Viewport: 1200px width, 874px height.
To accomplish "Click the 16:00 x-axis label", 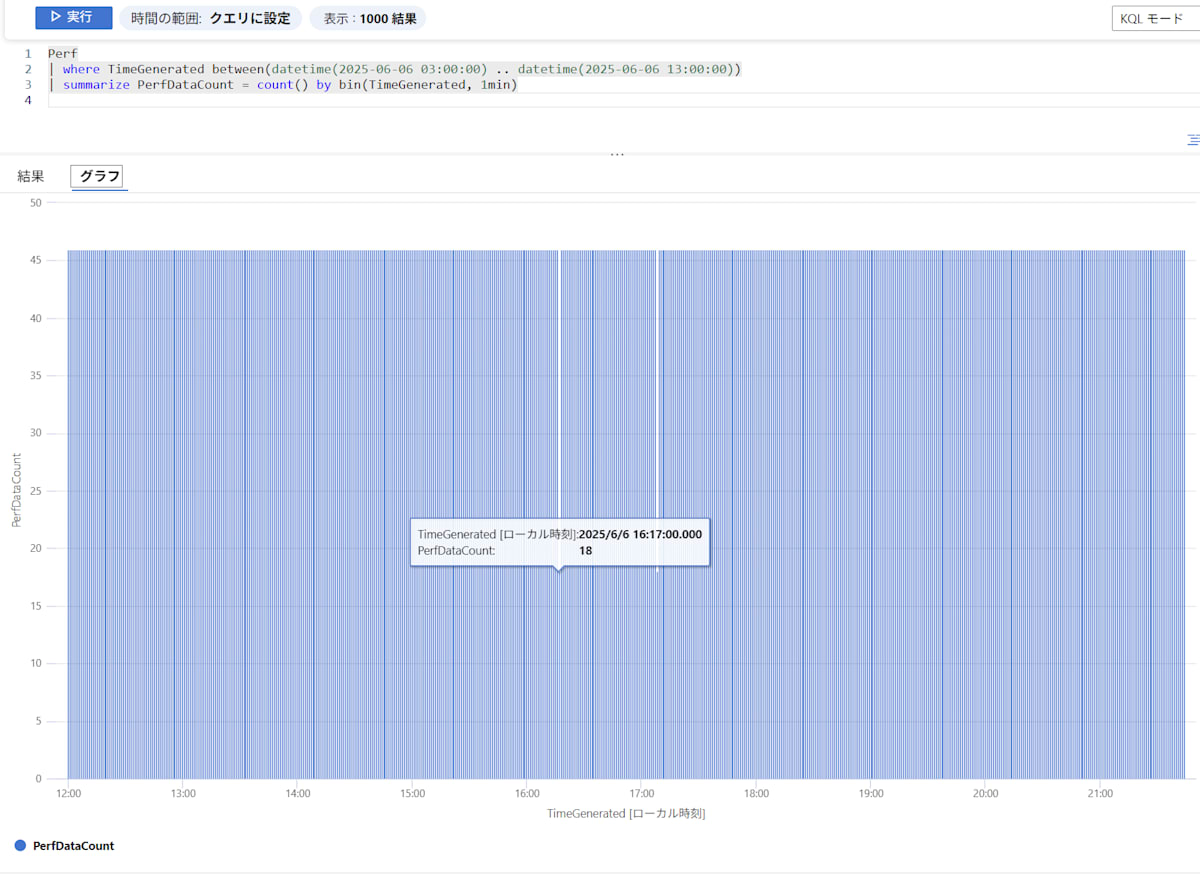I will tap(527, 794).
